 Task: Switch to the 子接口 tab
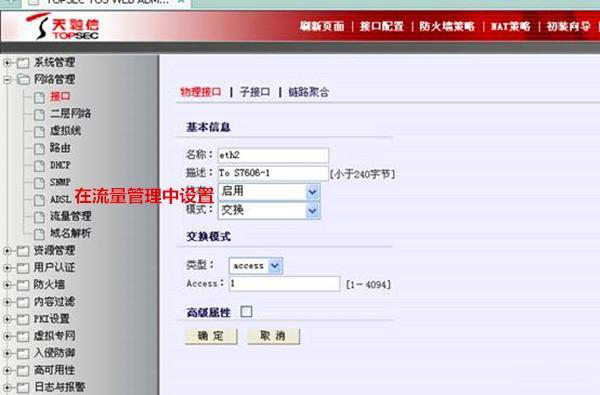255,92
